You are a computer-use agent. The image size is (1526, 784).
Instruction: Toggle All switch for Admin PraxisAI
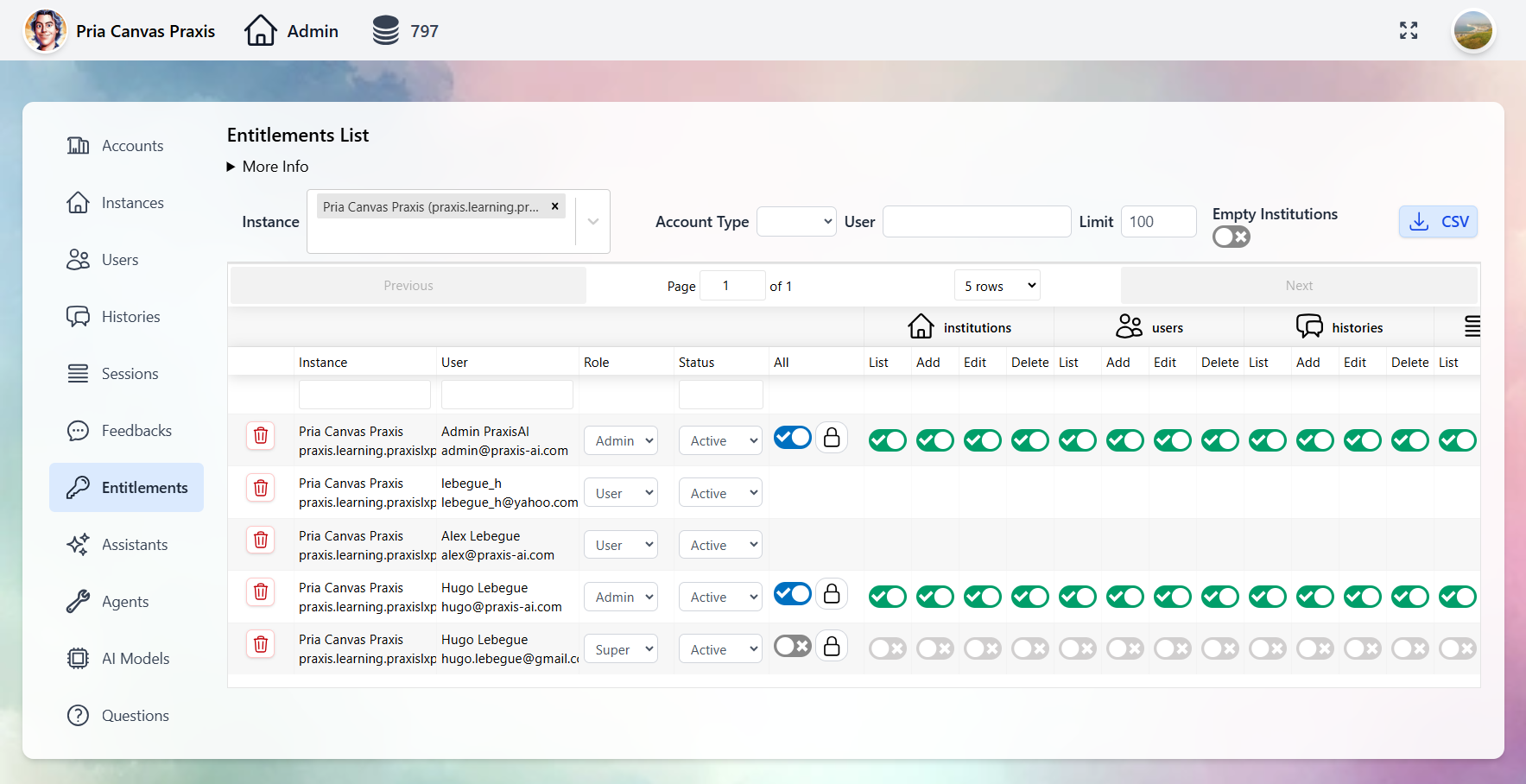coord(793,438)
